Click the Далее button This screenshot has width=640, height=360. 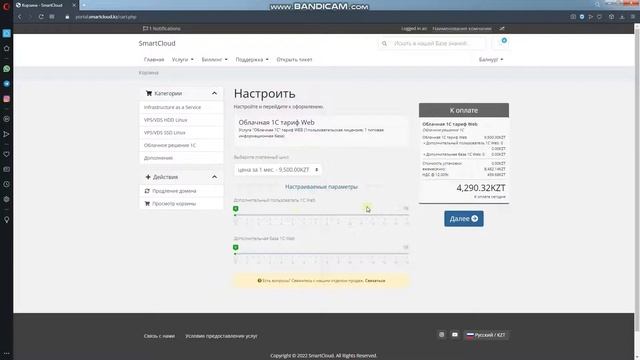pyautogui.click(x=464, y=219)
